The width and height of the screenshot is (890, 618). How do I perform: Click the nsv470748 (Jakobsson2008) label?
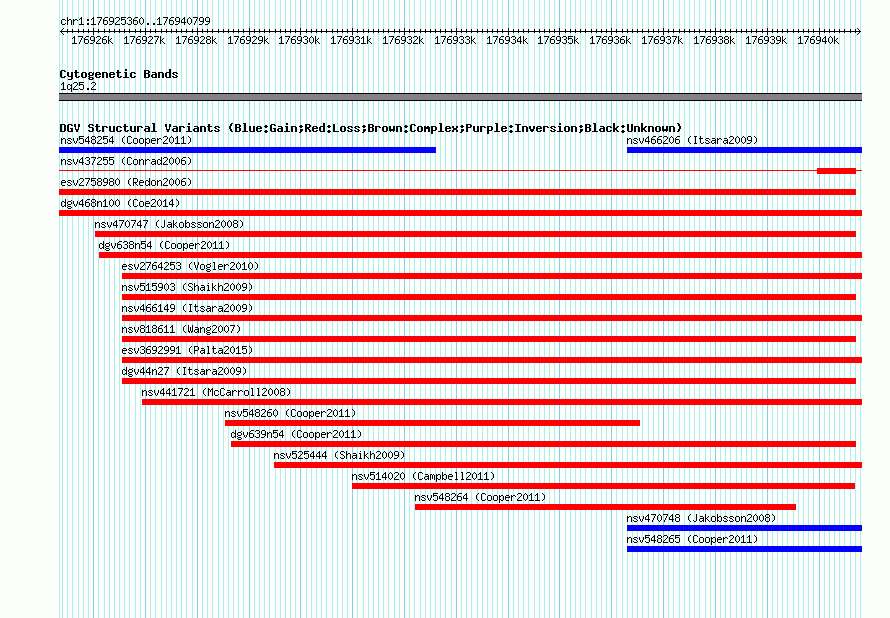pos(701,518)
